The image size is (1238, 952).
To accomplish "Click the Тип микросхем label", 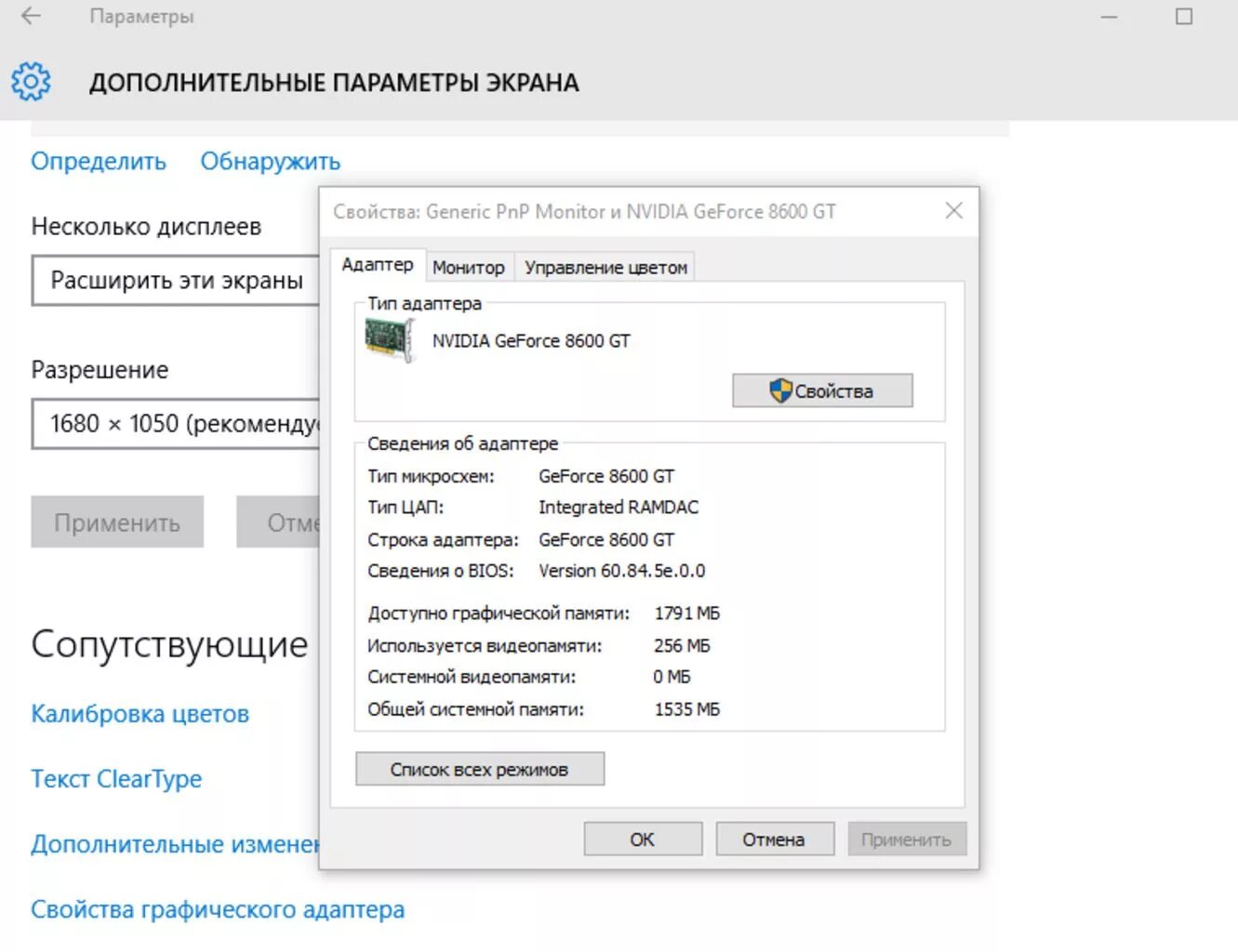I will (x=431, y=476).
